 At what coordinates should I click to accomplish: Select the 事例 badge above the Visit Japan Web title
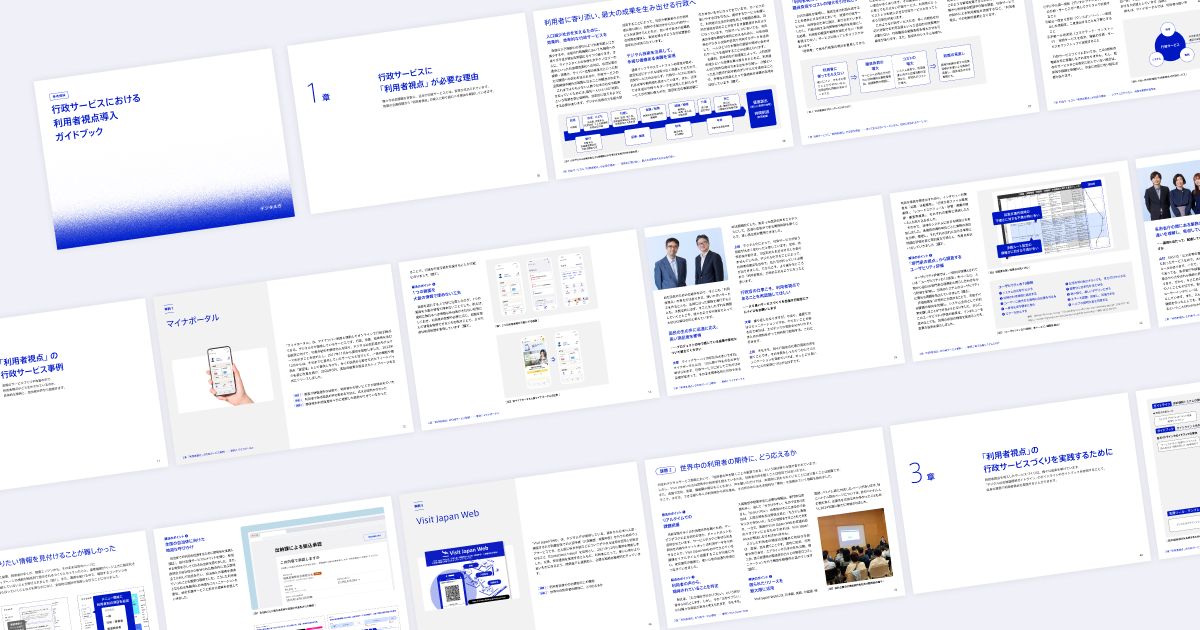420,504
